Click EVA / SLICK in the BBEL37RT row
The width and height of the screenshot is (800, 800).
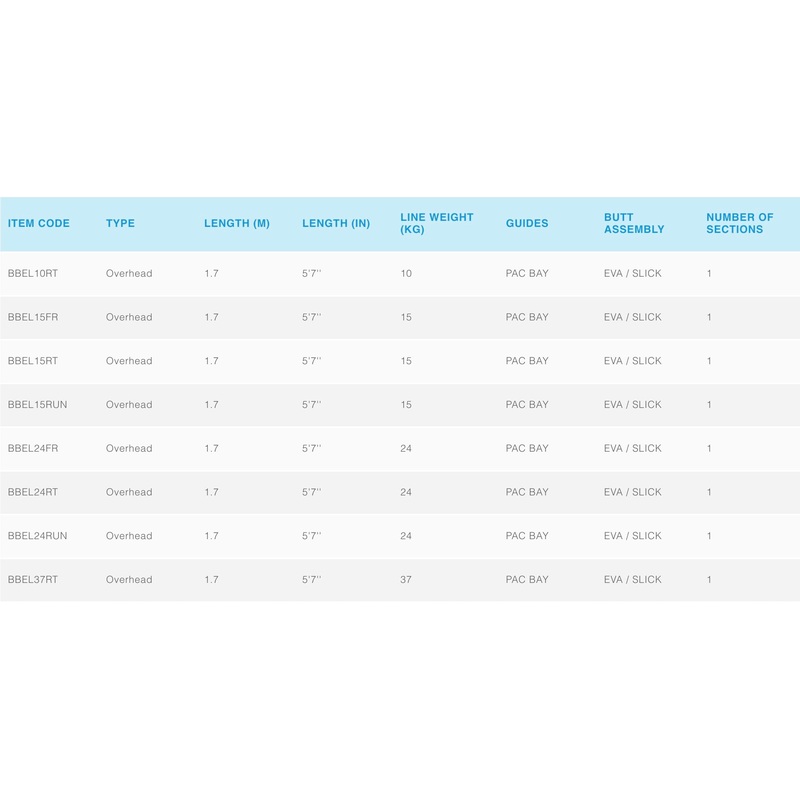632,580
